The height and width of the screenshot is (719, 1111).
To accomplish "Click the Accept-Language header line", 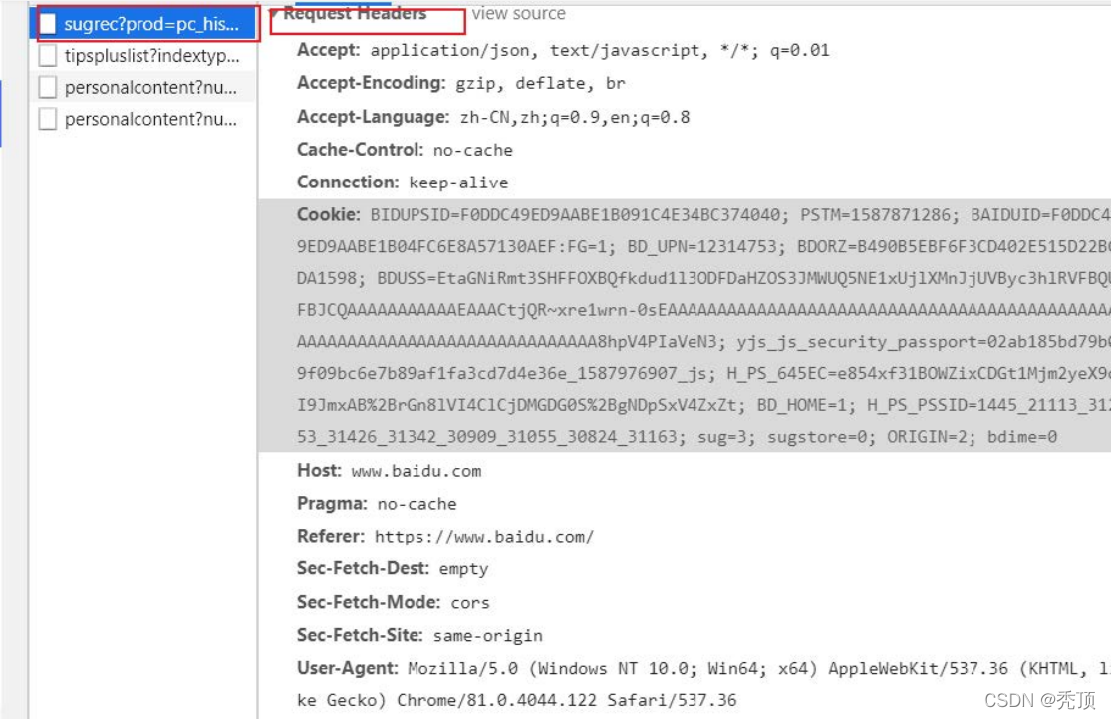I will pyautogui.click(x=493, y=117).
